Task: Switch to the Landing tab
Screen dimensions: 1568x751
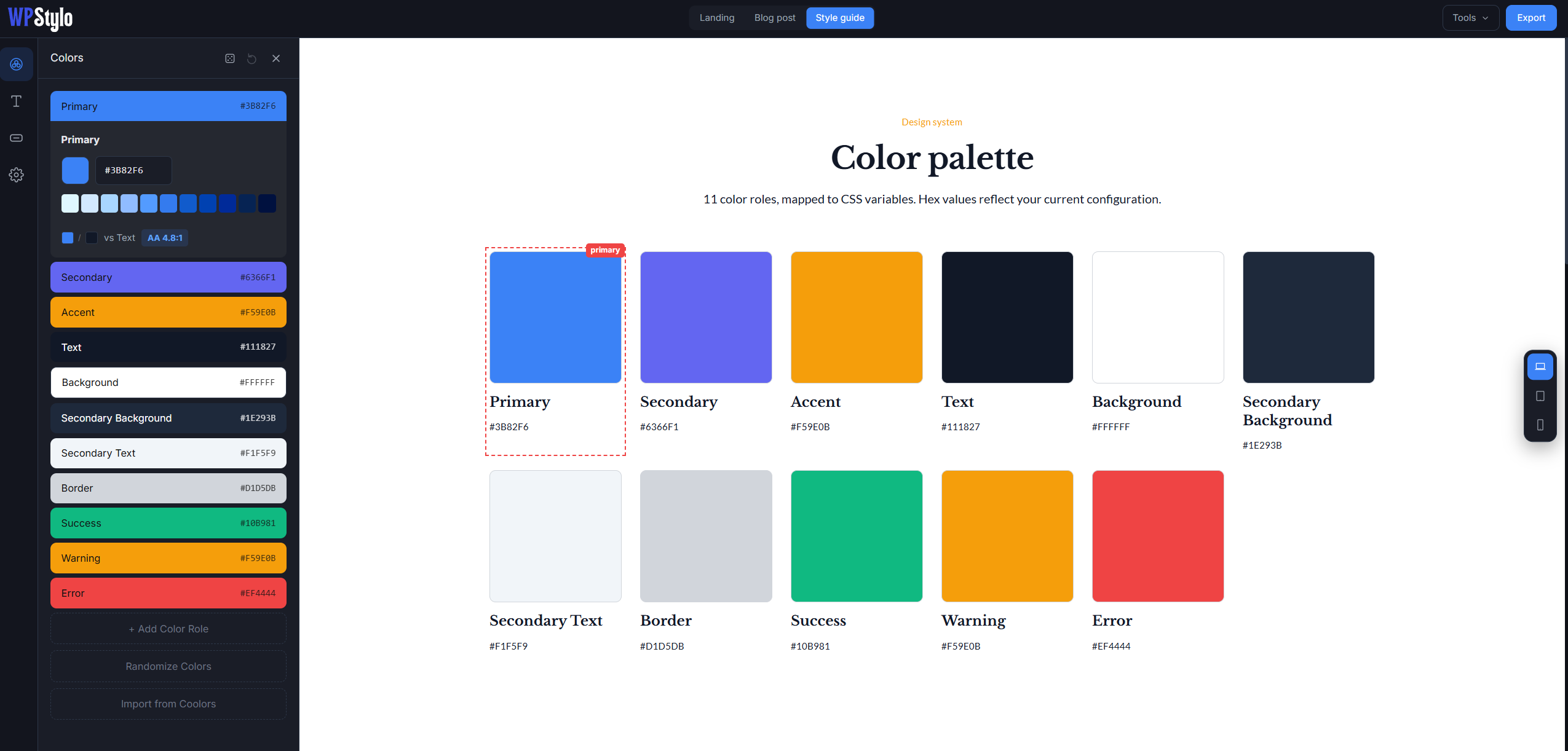Action: coord(717,18)
